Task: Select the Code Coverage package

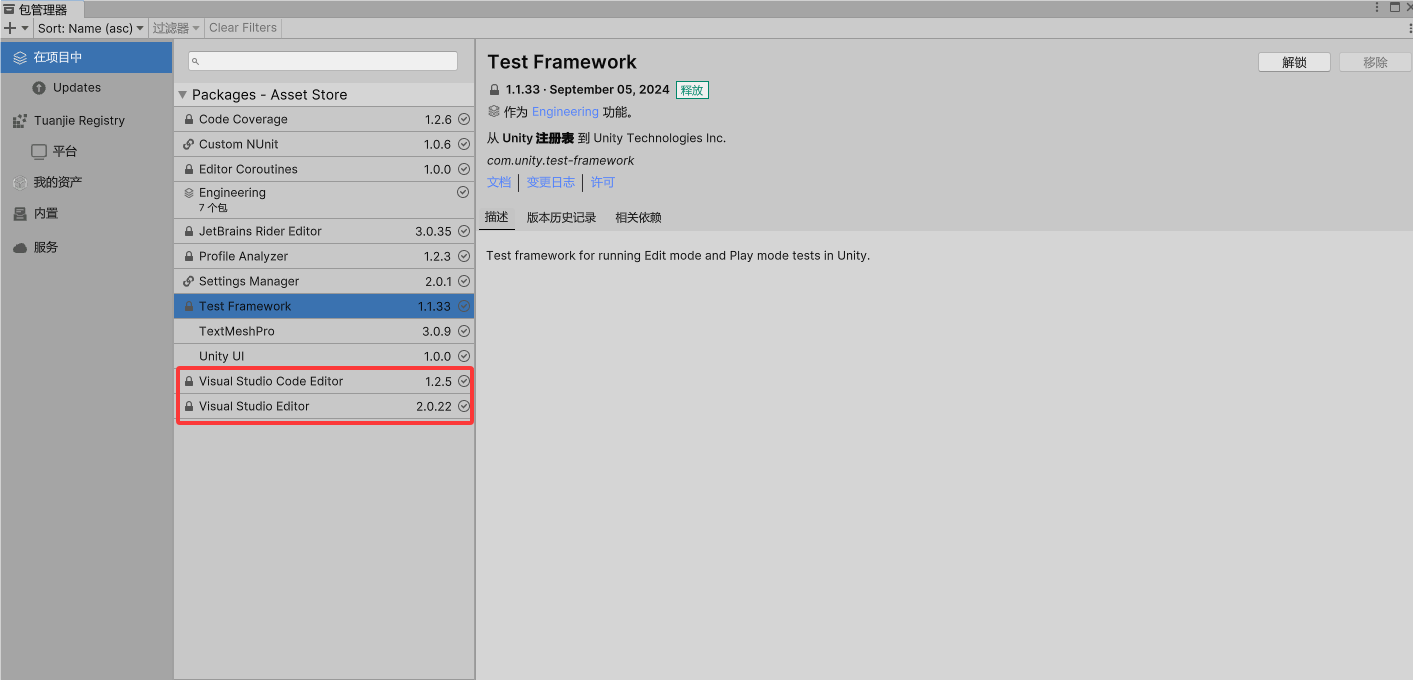Action: point(324,119)
